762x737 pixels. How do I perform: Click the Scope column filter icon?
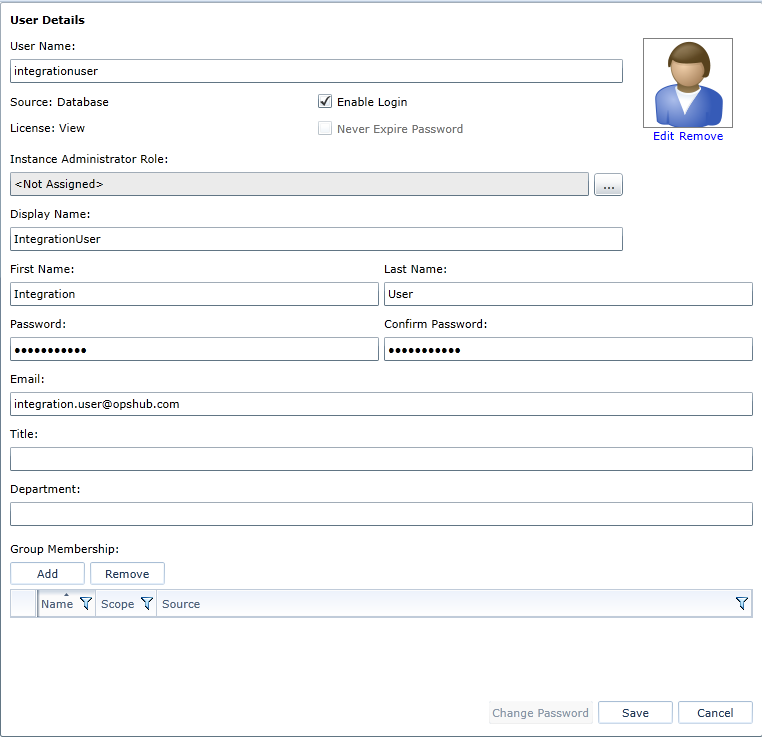(146, 604)
